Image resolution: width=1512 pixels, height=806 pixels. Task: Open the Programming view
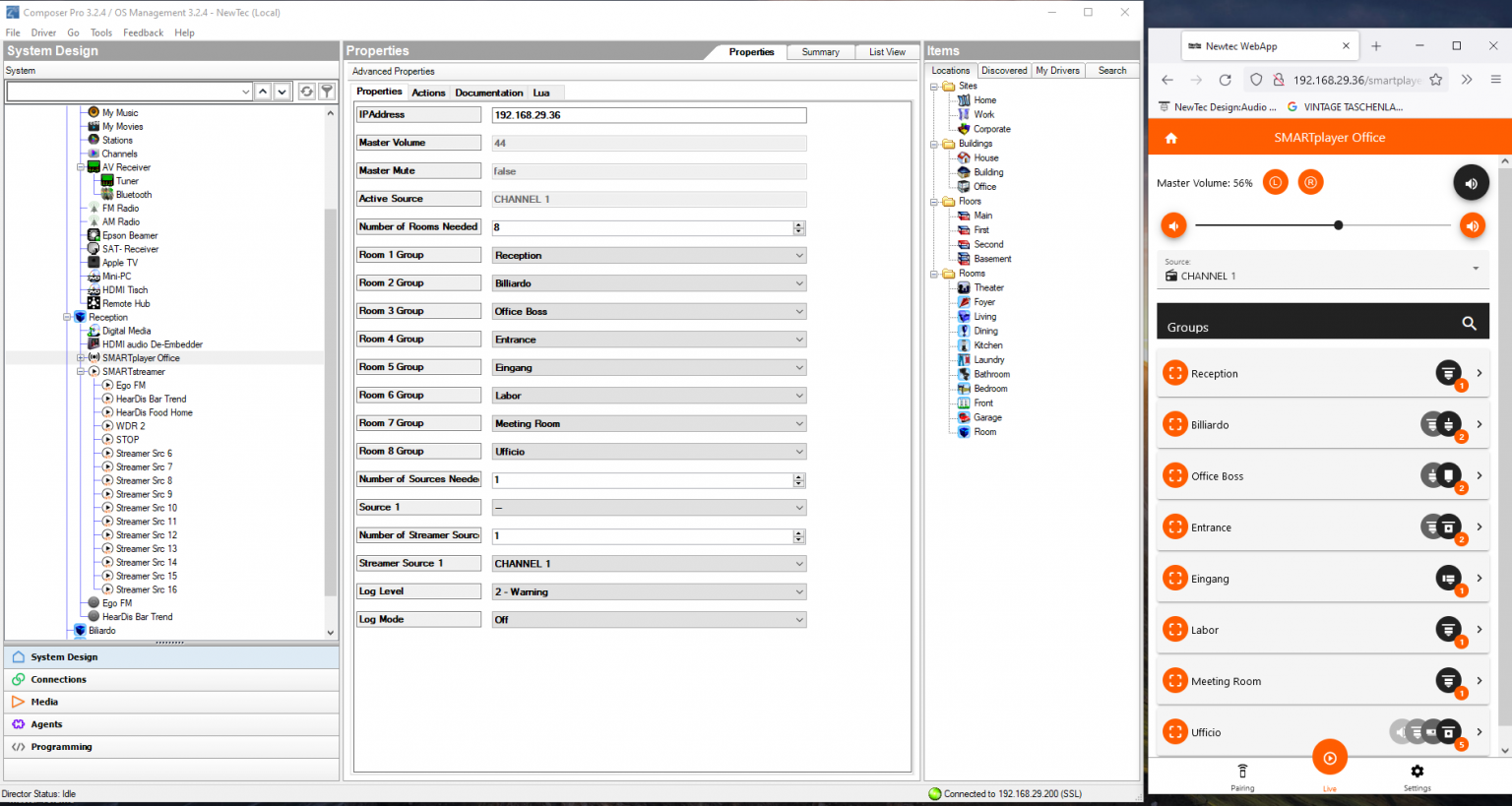tap(61, 747)
